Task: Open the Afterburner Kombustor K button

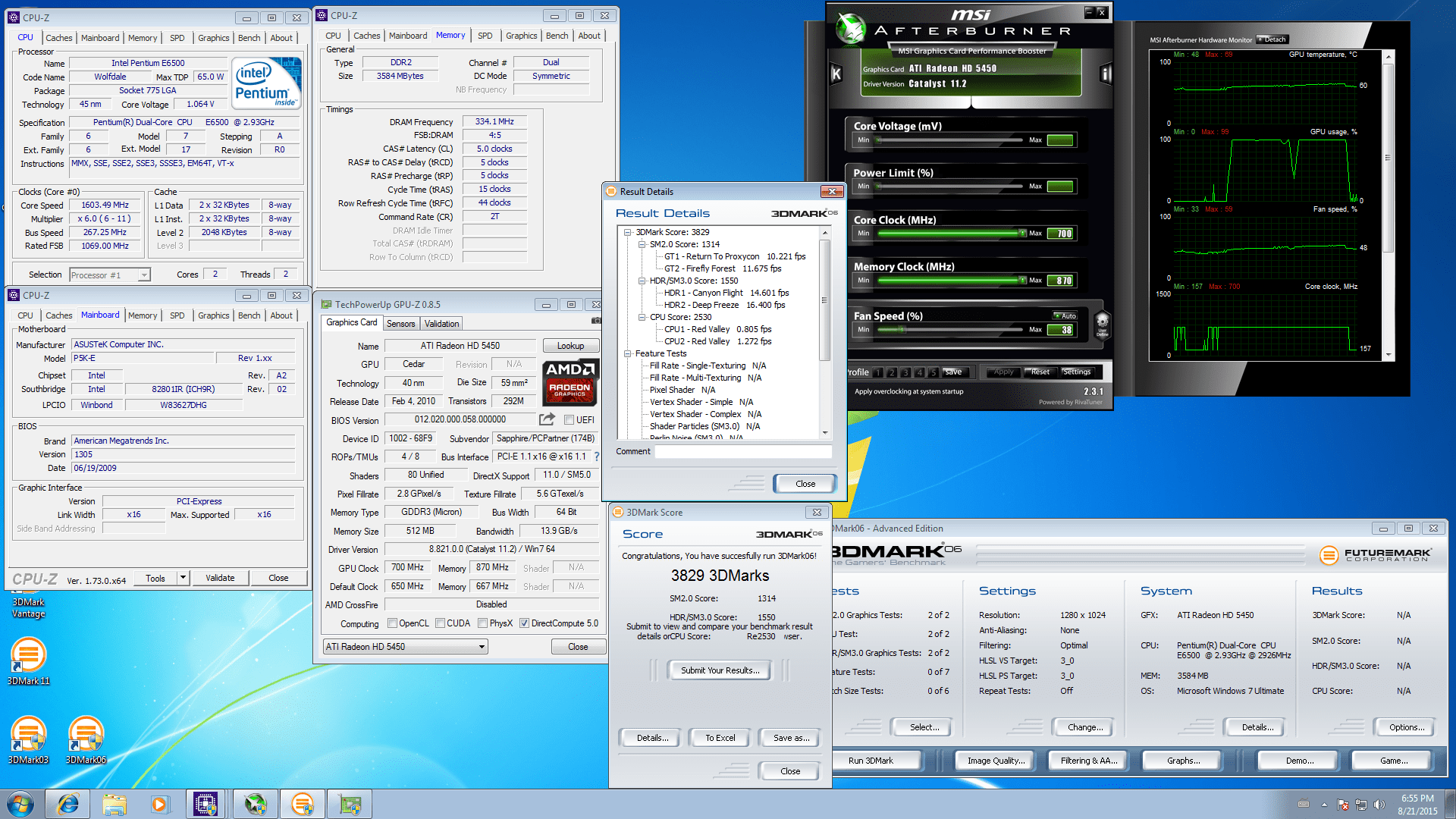Action: (836, 74)
